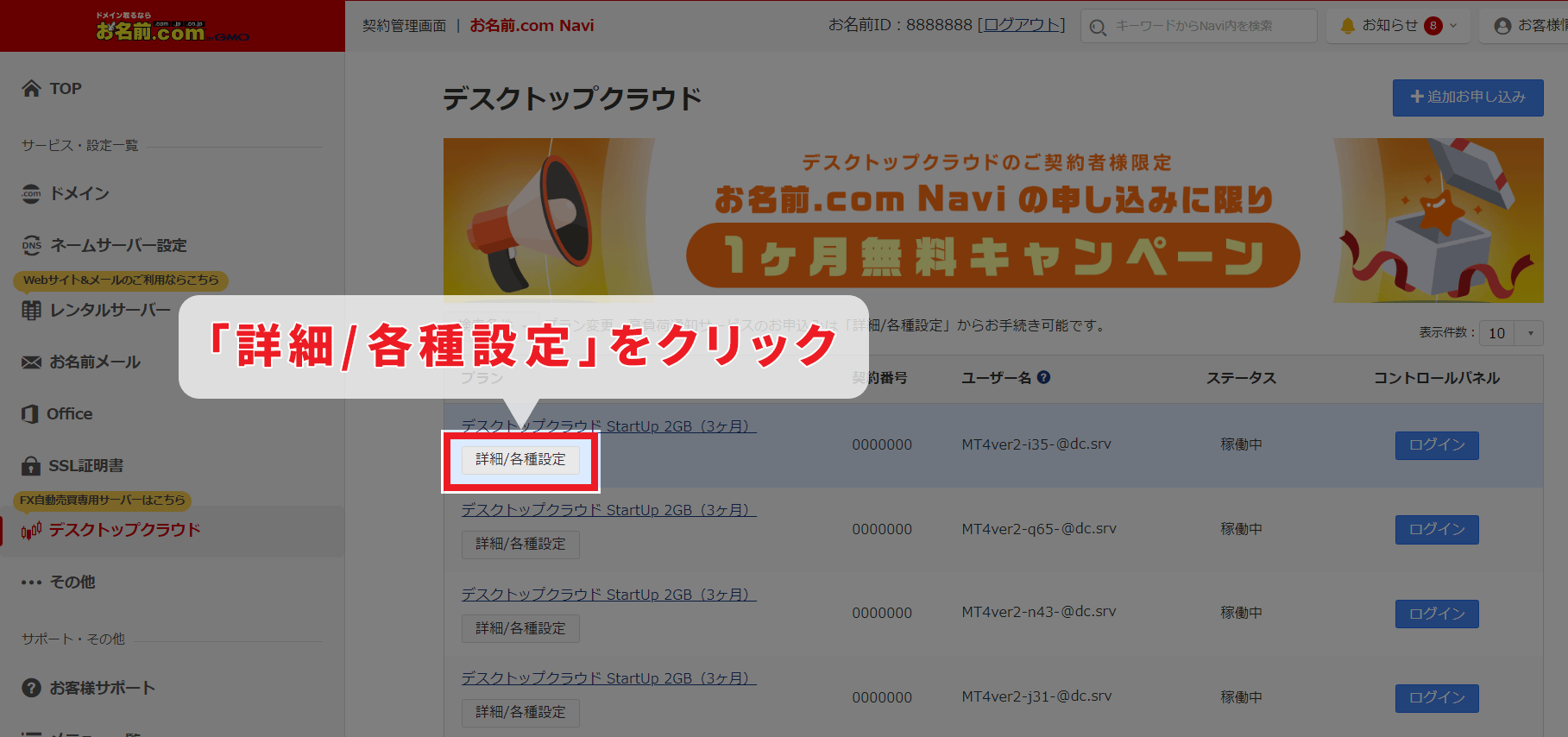
Task: Click the コントロールパネル column header
Action: (1437, 378)
